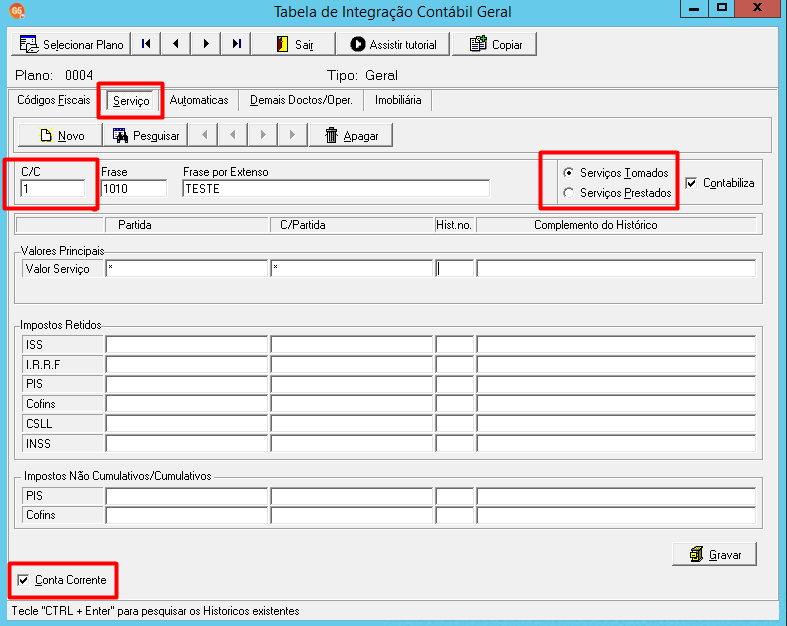
Task: Create a new entry with Novo
Action: click(x=60, y=135)
